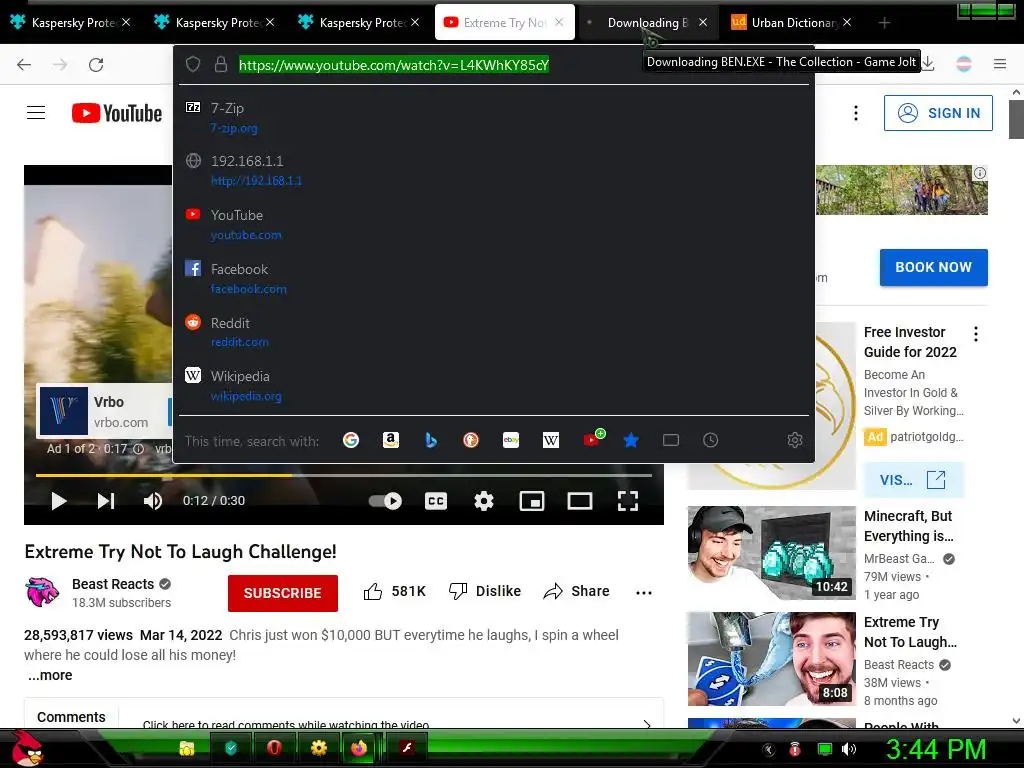
Task: Expand the Comments section chevron
Action: pos(647,724)
